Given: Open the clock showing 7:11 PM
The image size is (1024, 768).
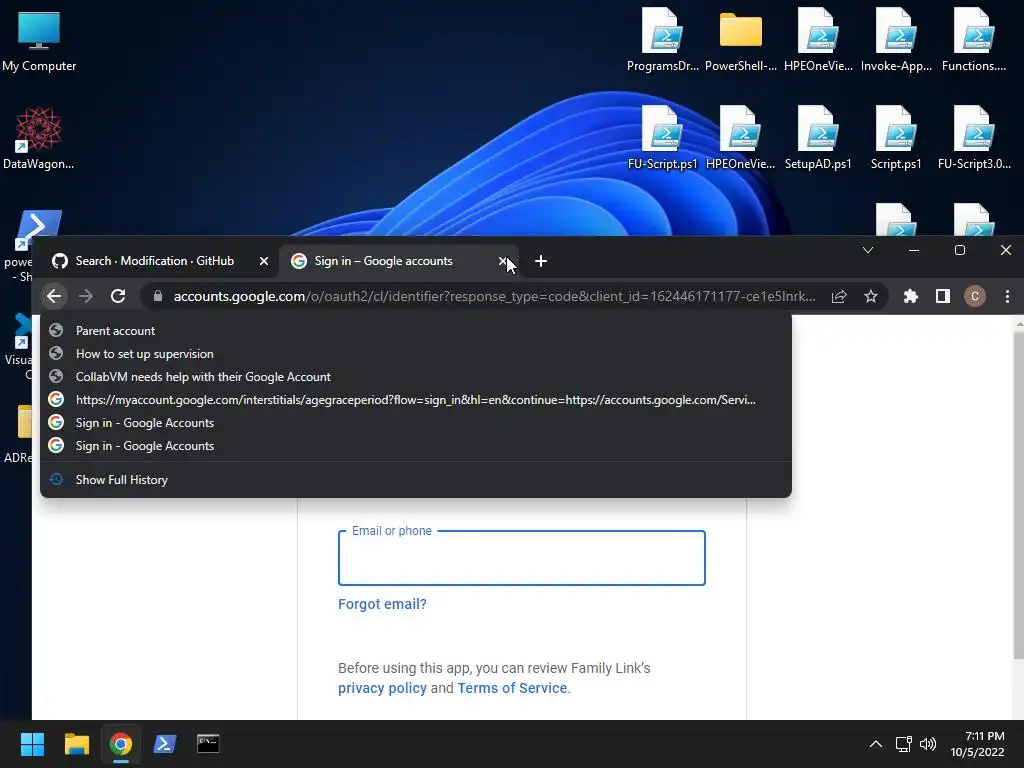Looking at the screenshot, I should point(978,744).
